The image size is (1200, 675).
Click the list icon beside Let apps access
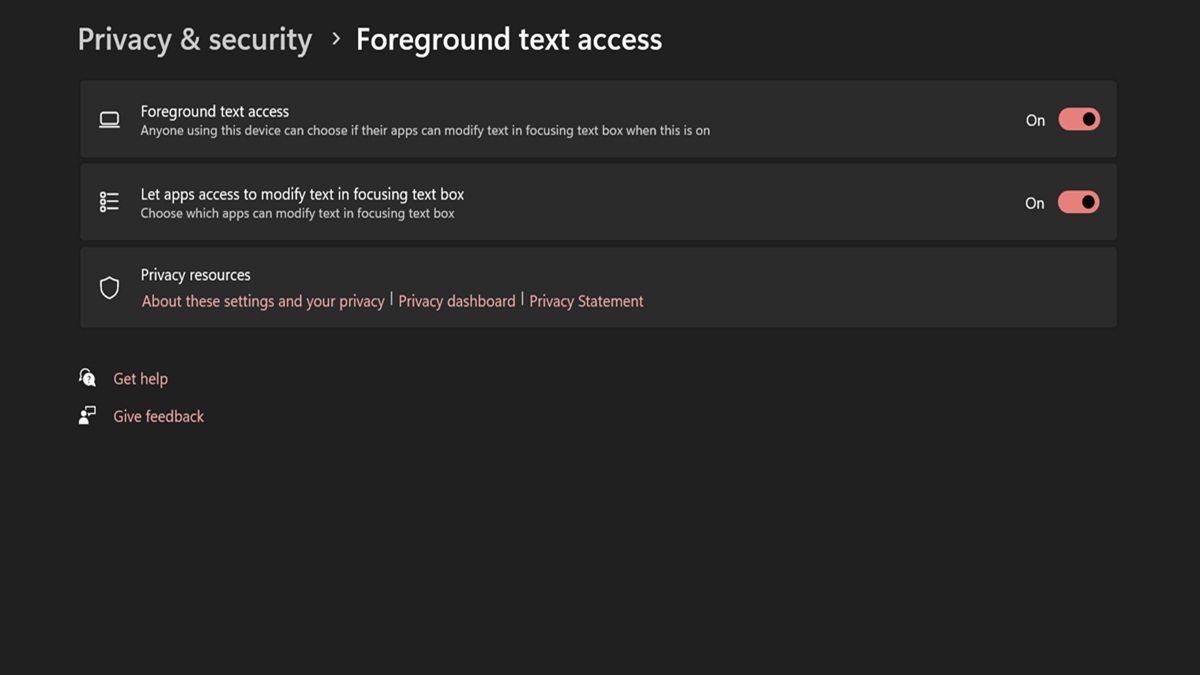(109, 202)
